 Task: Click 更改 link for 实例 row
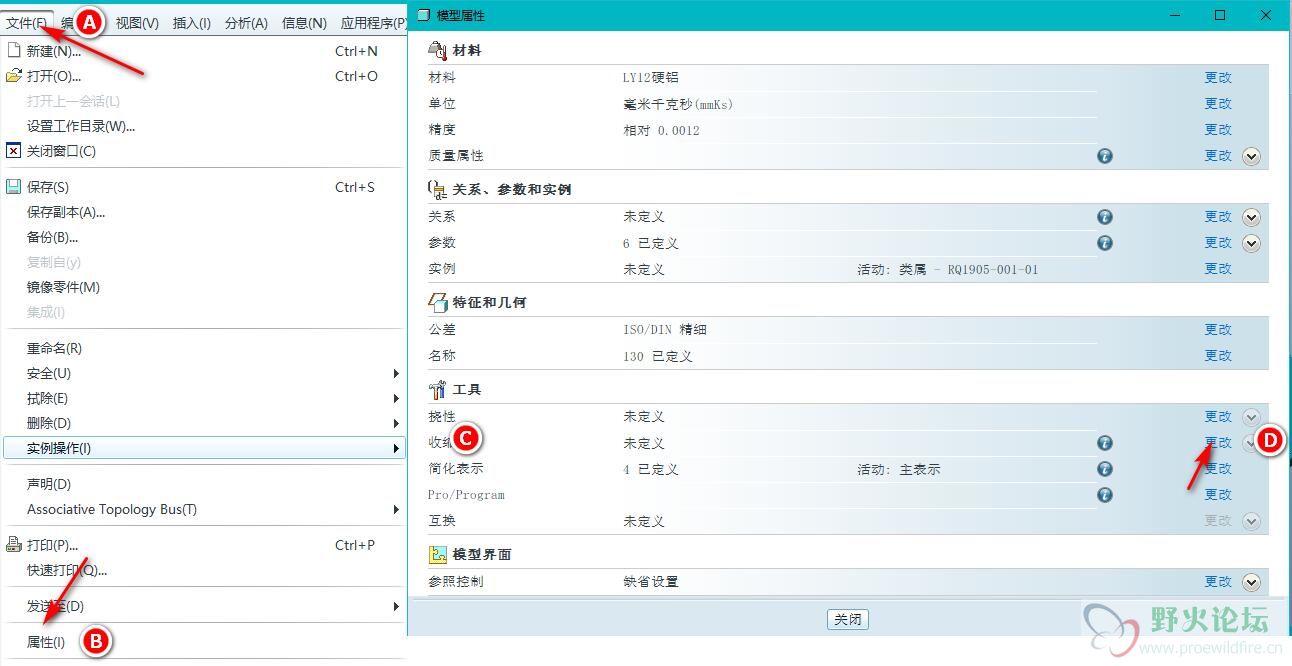pyautogui.click(x=1218, y=269)
